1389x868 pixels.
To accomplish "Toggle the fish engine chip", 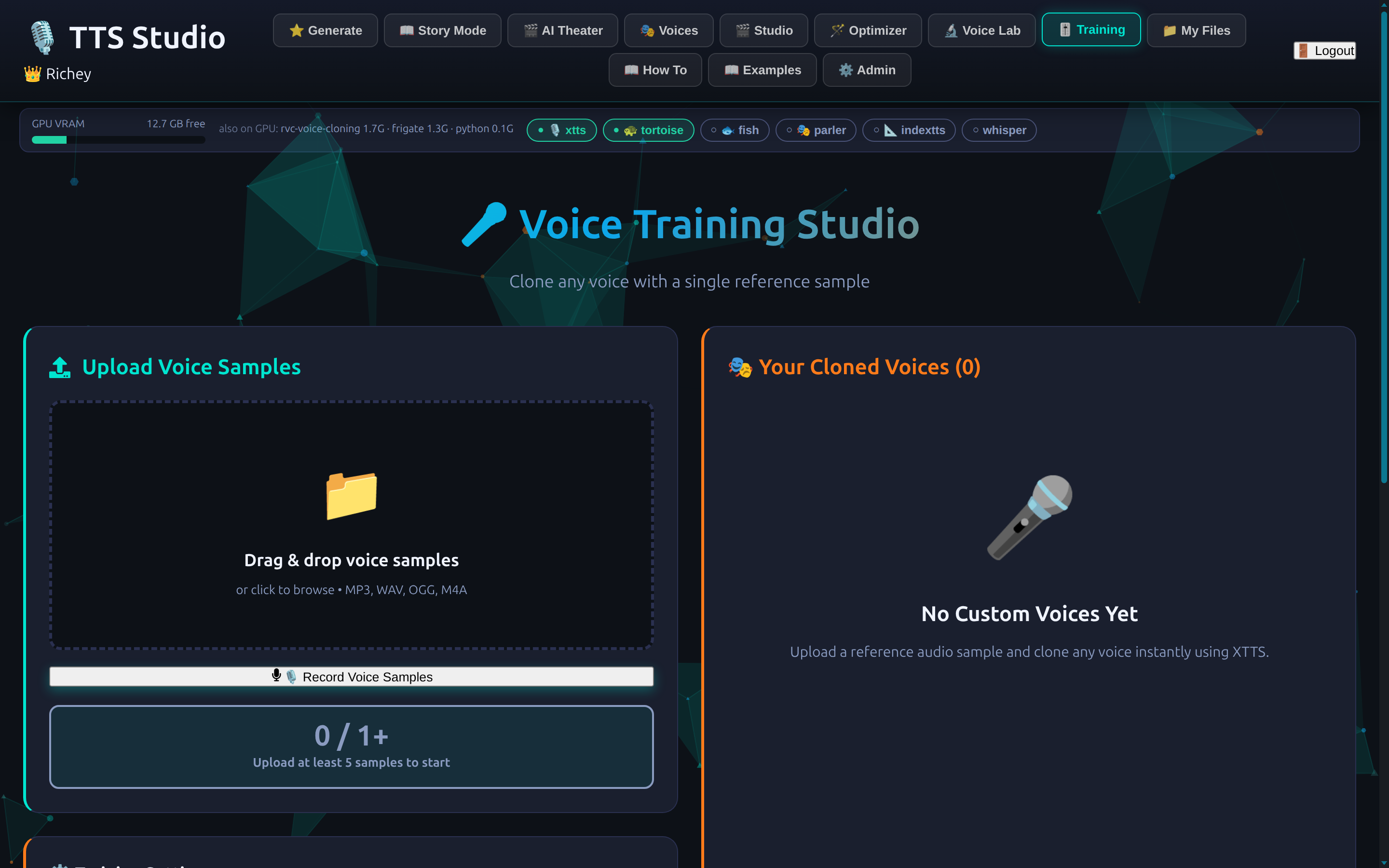I will click(735, 130).
